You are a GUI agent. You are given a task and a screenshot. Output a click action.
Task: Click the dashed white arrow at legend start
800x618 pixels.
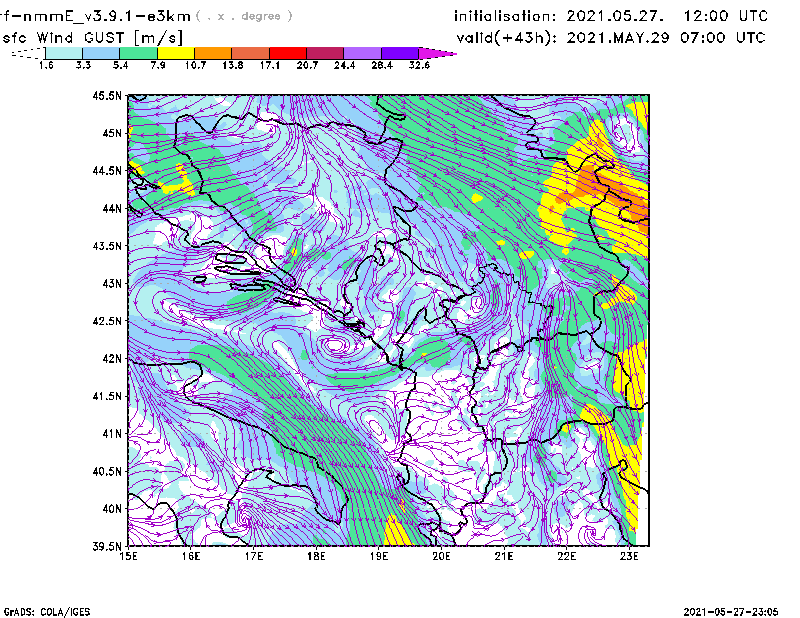28,53
